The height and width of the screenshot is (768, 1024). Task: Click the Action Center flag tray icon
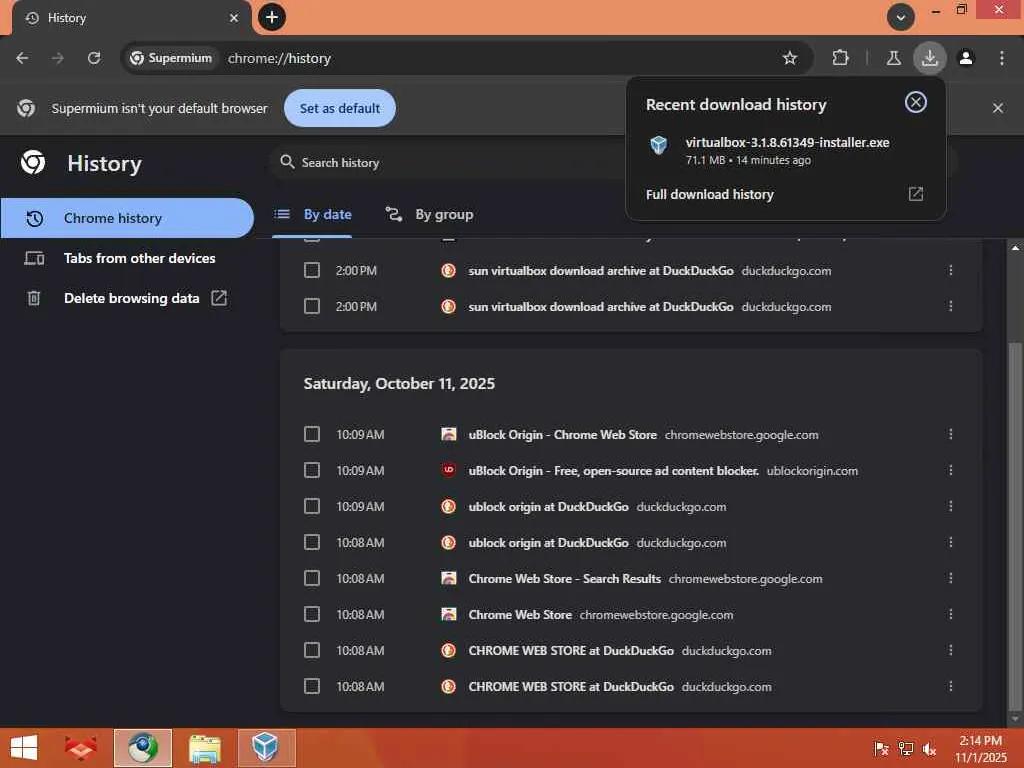(x=881, y=749)
